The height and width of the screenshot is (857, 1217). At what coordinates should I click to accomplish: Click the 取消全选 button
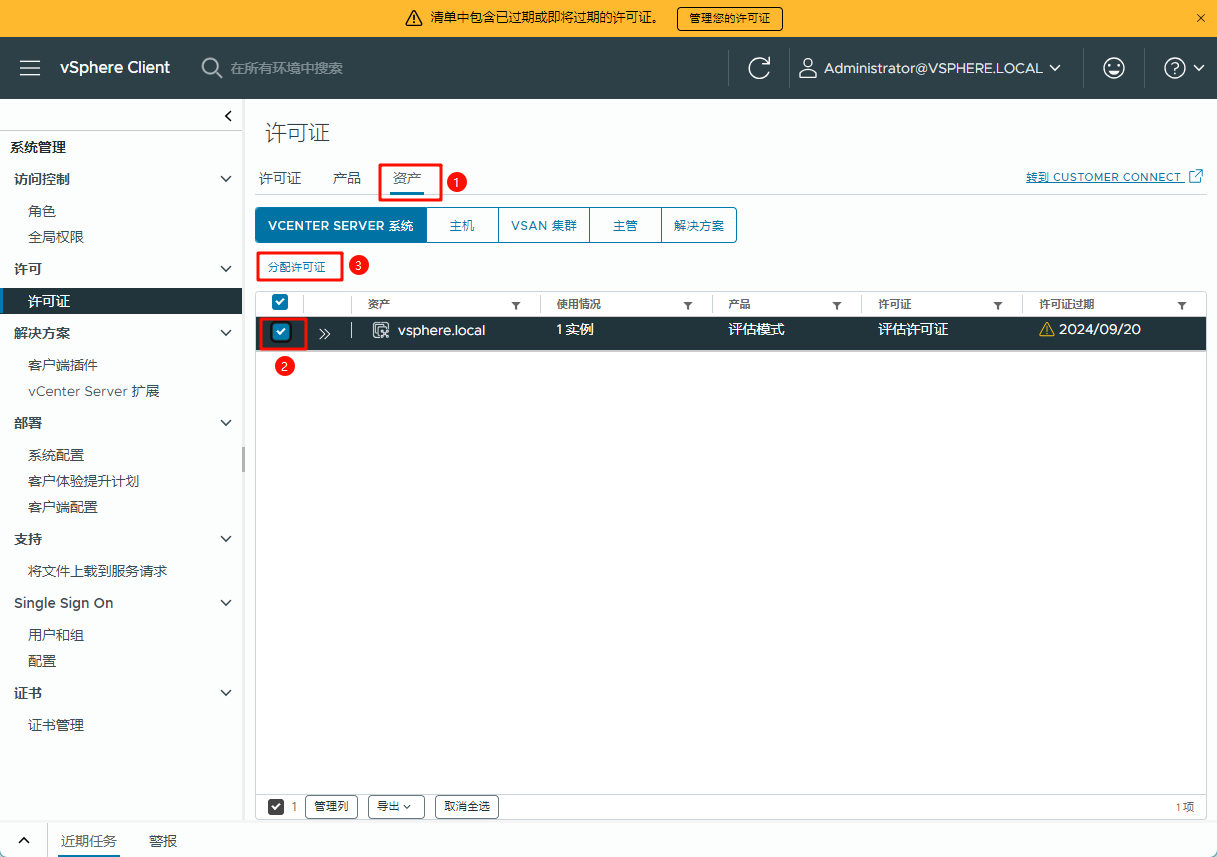coord(467,807)
